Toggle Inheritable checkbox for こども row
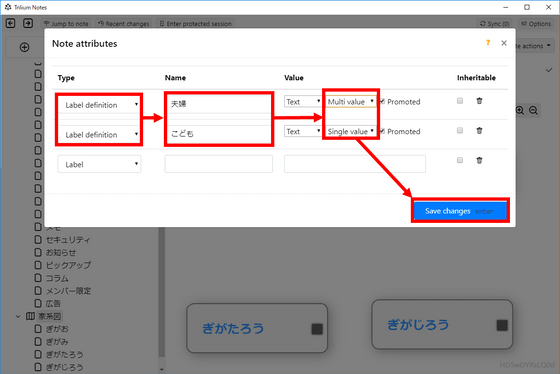Viewport: 560px width, 374px height. pyautogui.click(x=460, y=130)
